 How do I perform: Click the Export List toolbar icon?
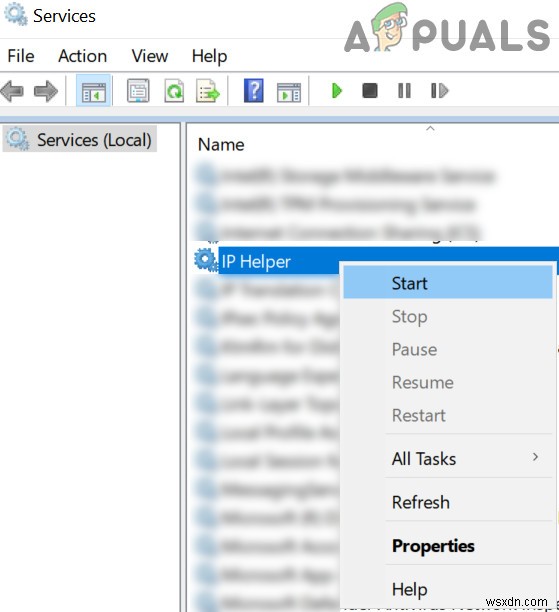208,91
